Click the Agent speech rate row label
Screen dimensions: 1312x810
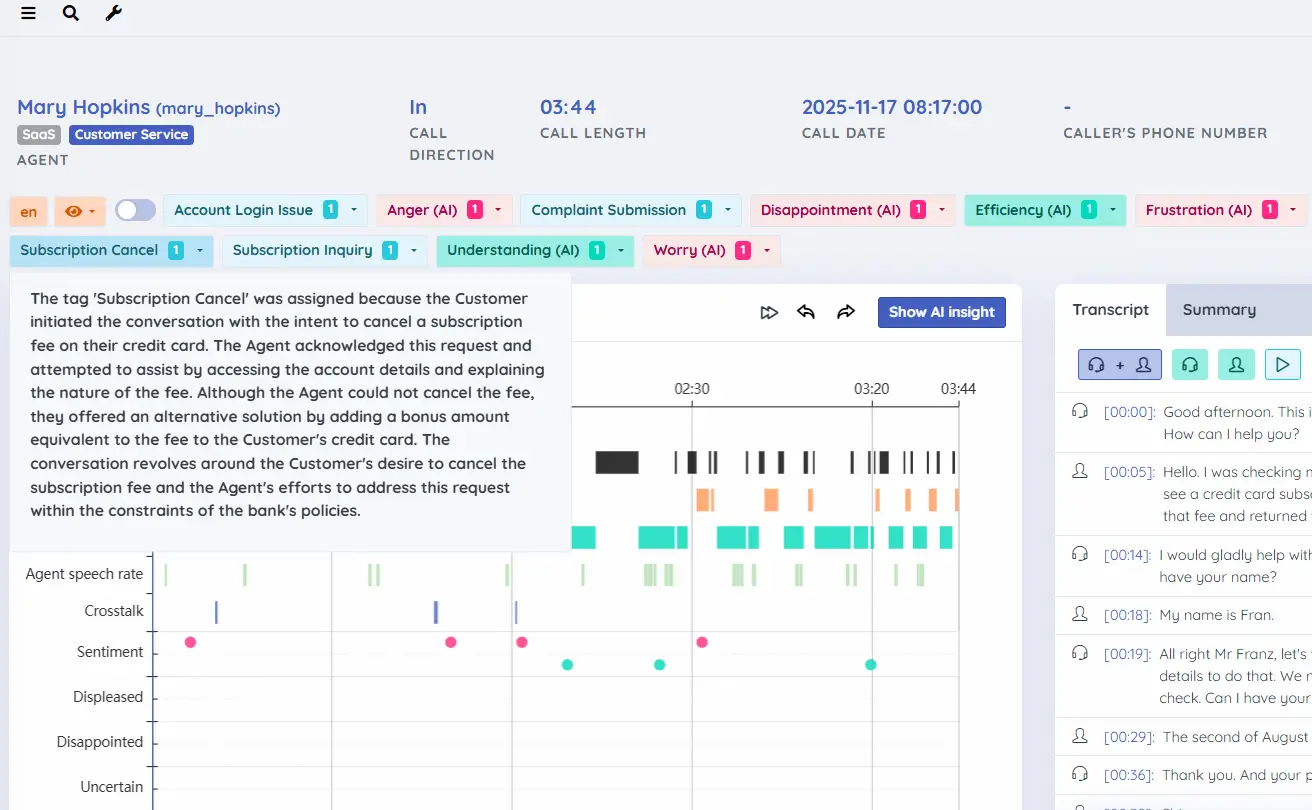click(84, 574)
